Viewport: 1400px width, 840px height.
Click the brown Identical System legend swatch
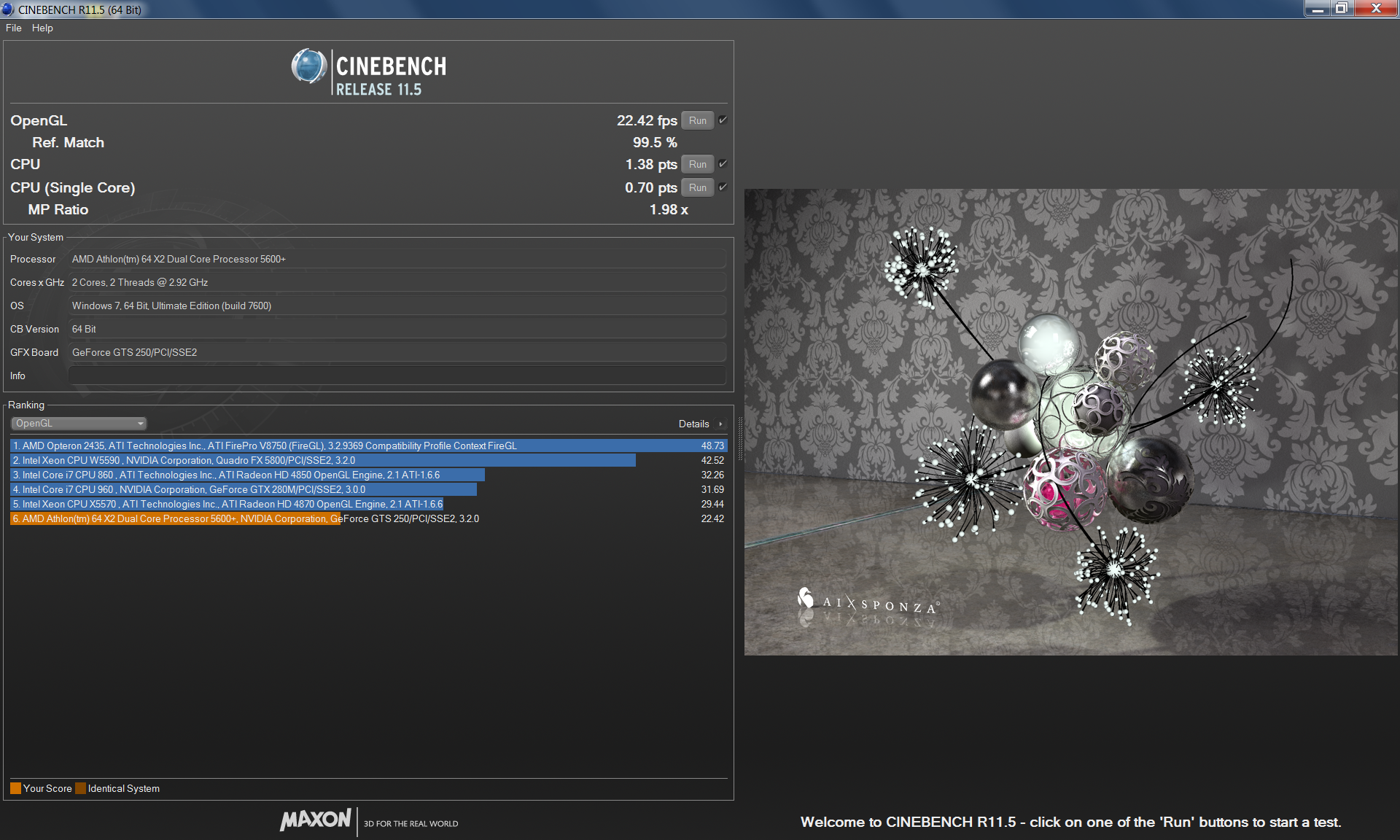pos(80,788)
